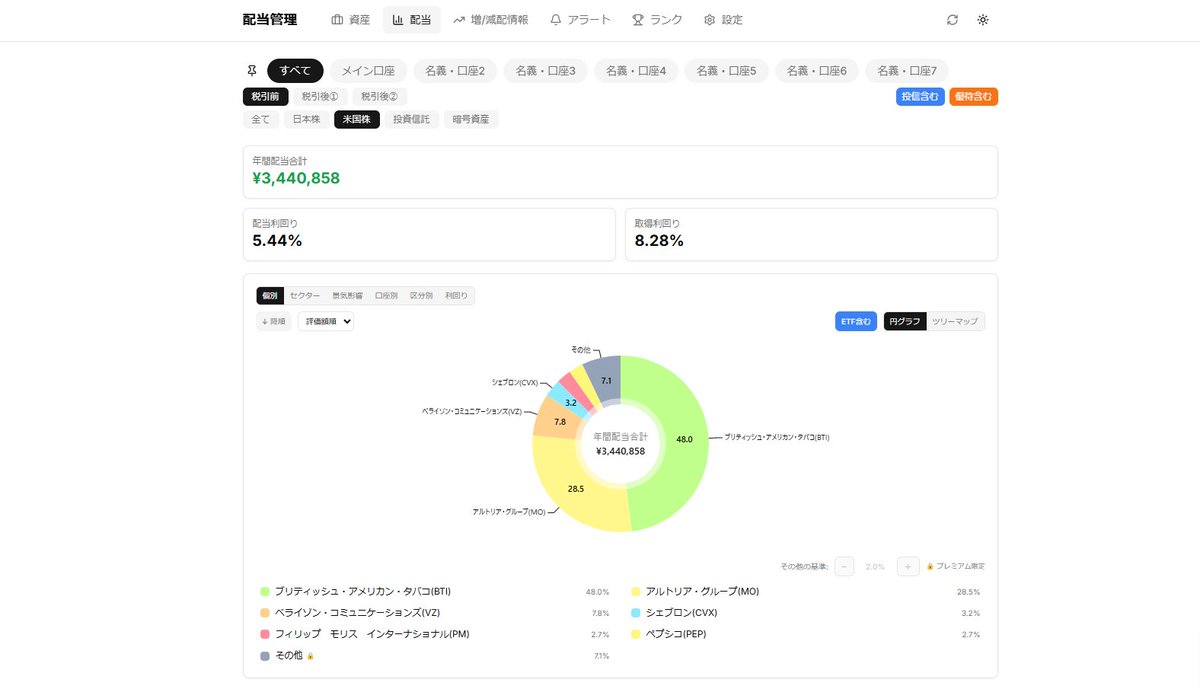Click the pin icon beside すべて

coord(252,71)
